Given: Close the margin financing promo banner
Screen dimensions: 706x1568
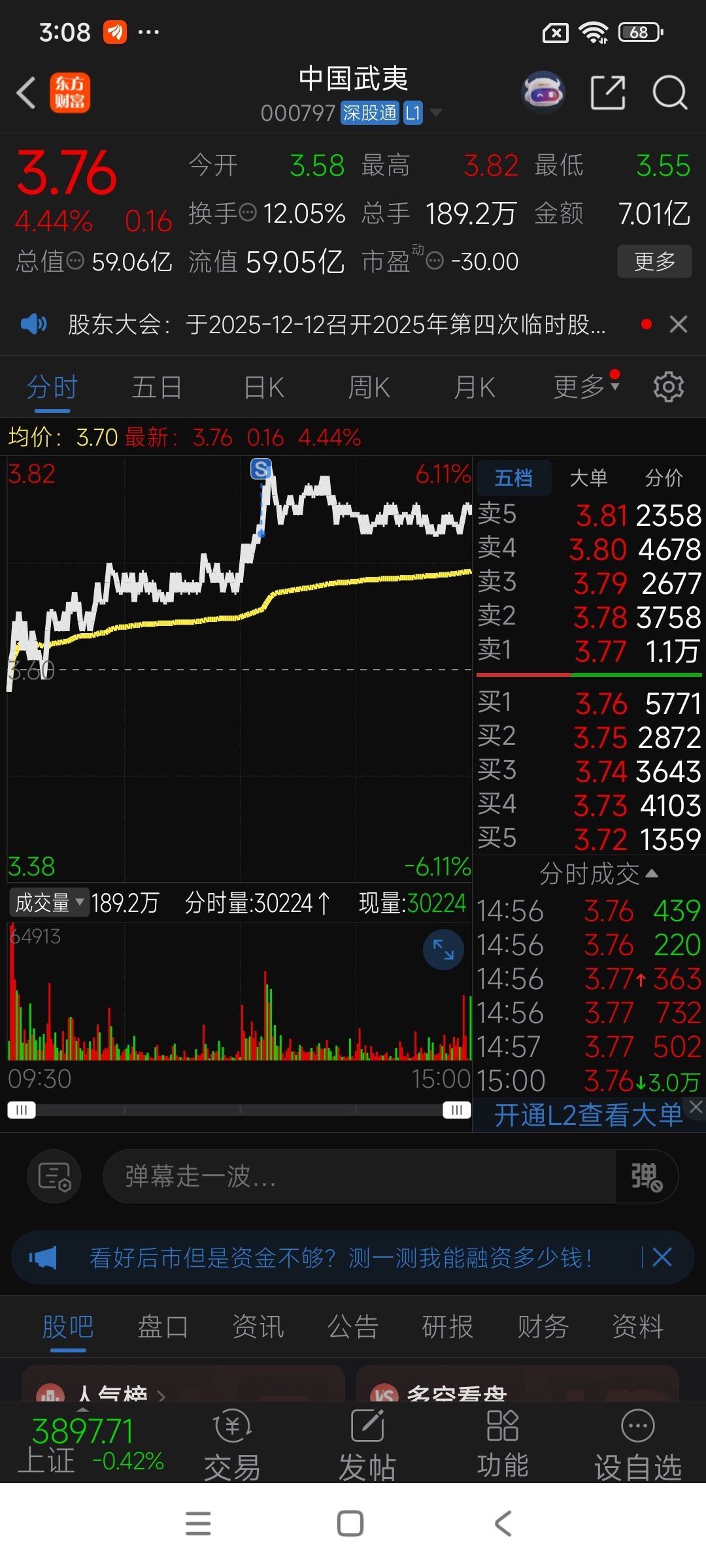Looking at the screenshot, I should pyautogui.click(x=662, y=1257).
